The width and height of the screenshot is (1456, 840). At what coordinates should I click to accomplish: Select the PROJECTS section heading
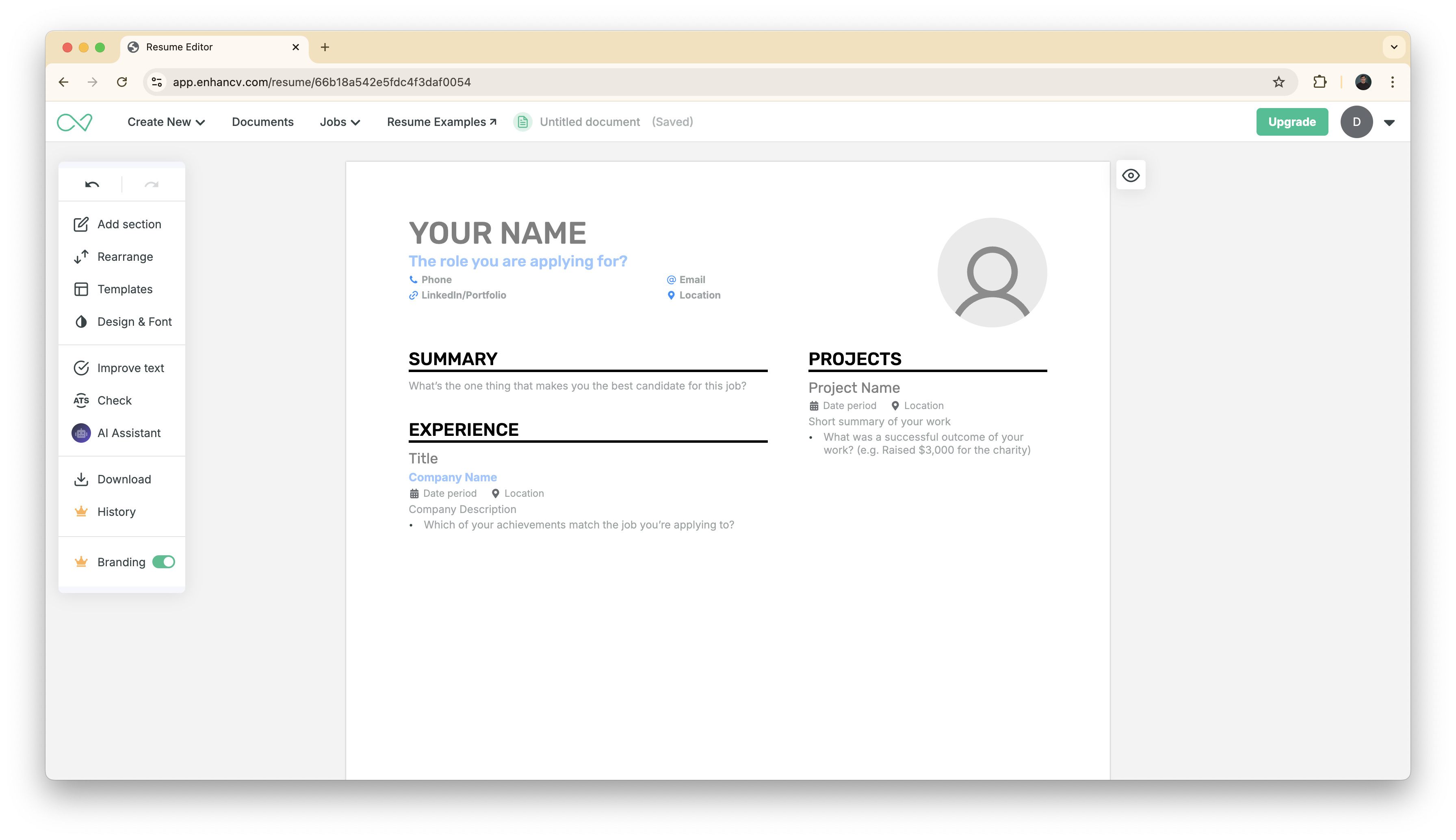click(x=854, y=359)
